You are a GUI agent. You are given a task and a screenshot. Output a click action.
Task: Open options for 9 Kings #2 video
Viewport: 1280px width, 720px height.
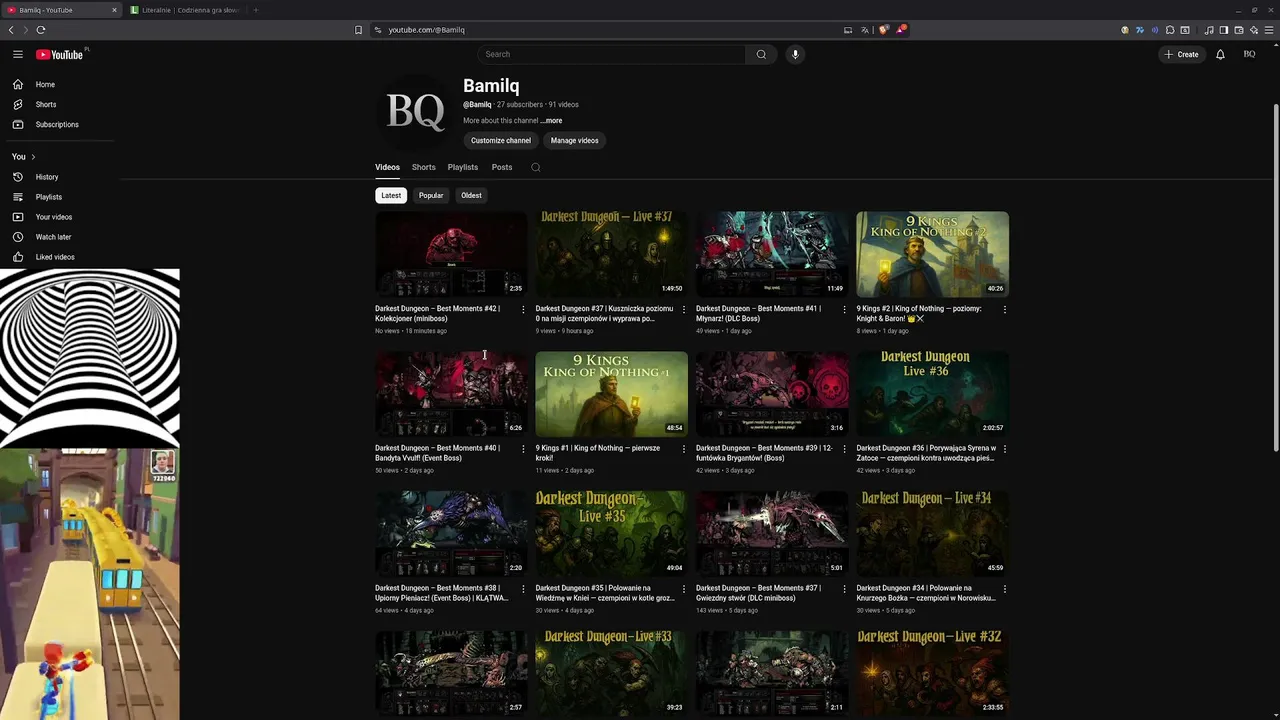[x=1005, y=309]
